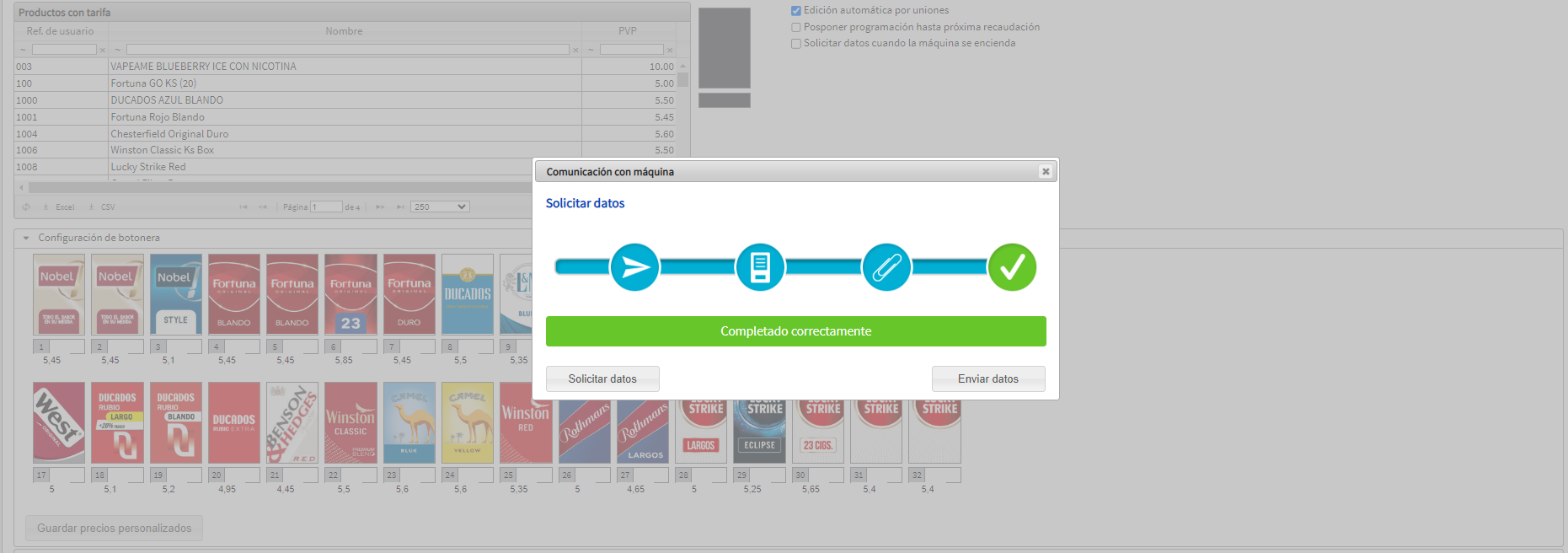
Task: Sort by the Ref. de usuario column
Action: pyautogui.click(x=61, y=31)
